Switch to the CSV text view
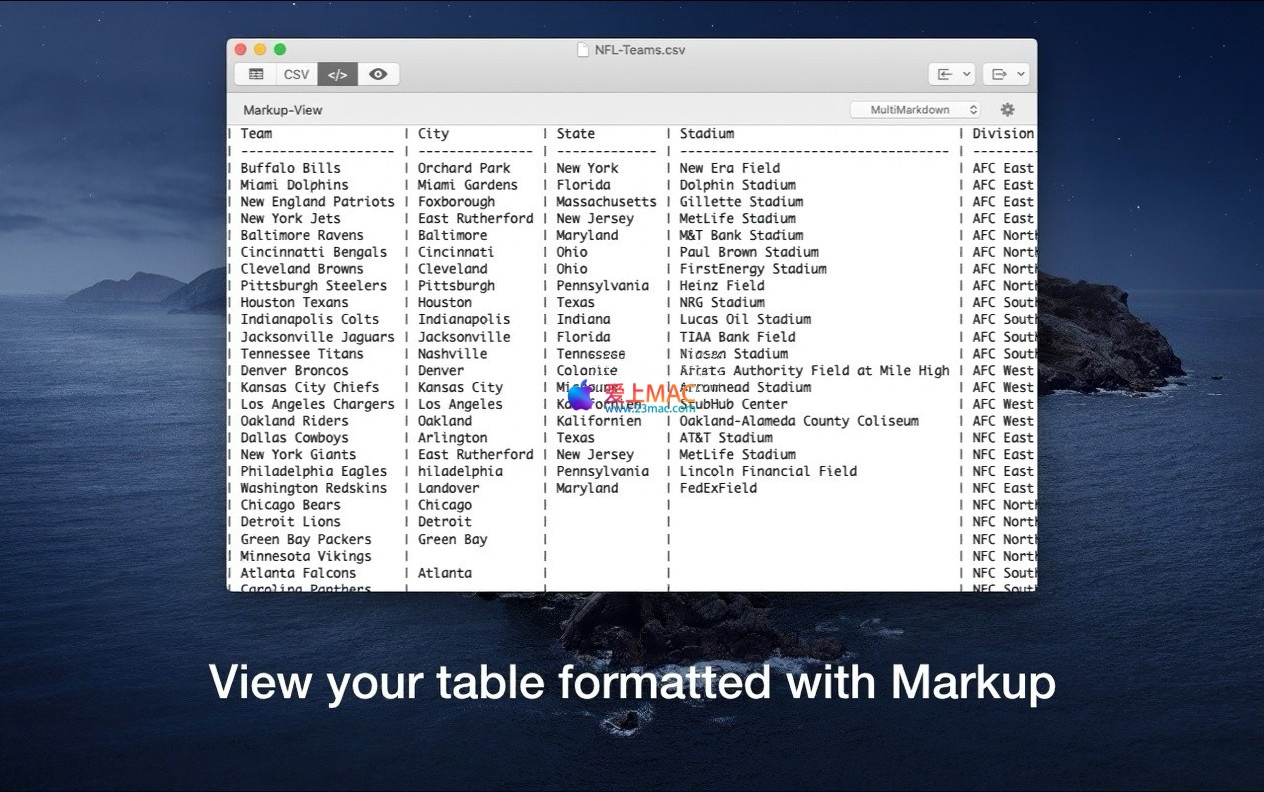 (296, 74)
